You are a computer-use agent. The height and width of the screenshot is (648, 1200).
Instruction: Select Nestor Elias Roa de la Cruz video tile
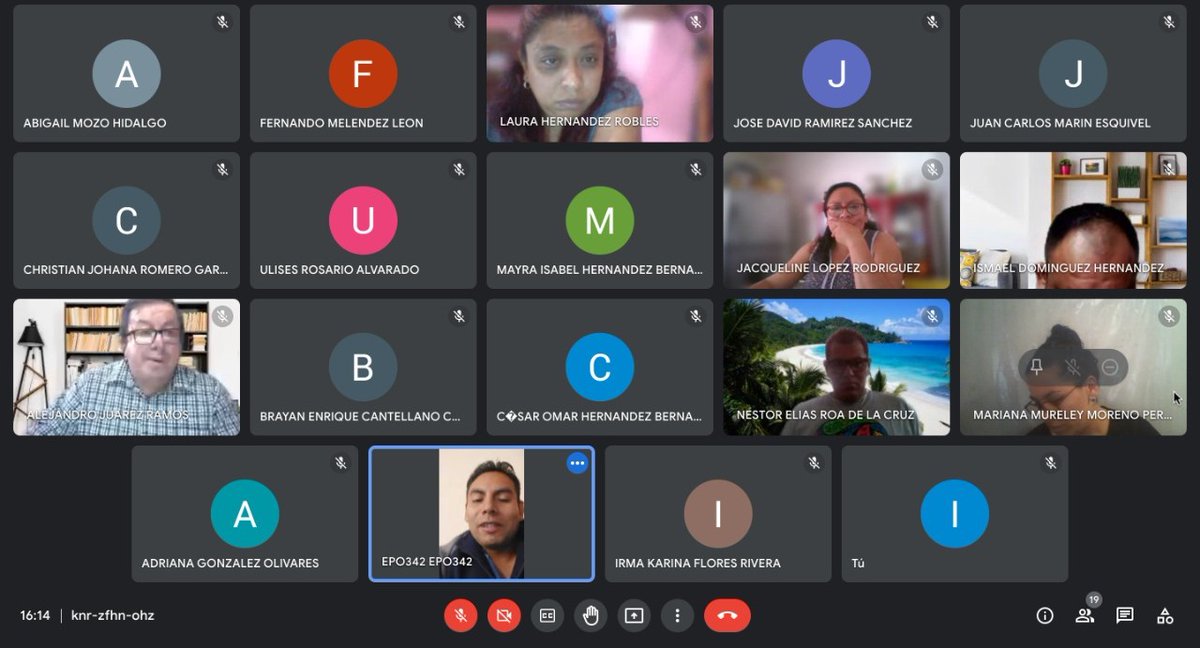(836, 367)
